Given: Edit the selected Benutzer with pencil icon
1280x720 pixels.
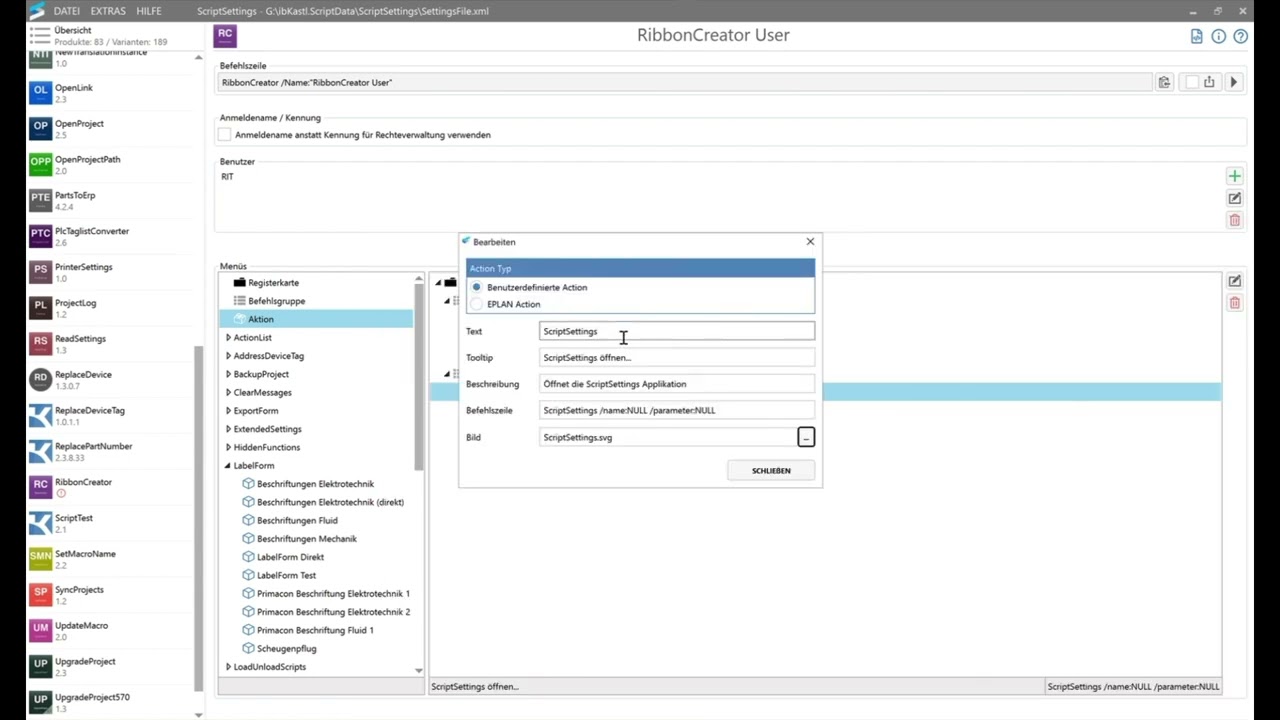Looking at the screenshot, I should pyautogui.click(x=1234, y=198).
